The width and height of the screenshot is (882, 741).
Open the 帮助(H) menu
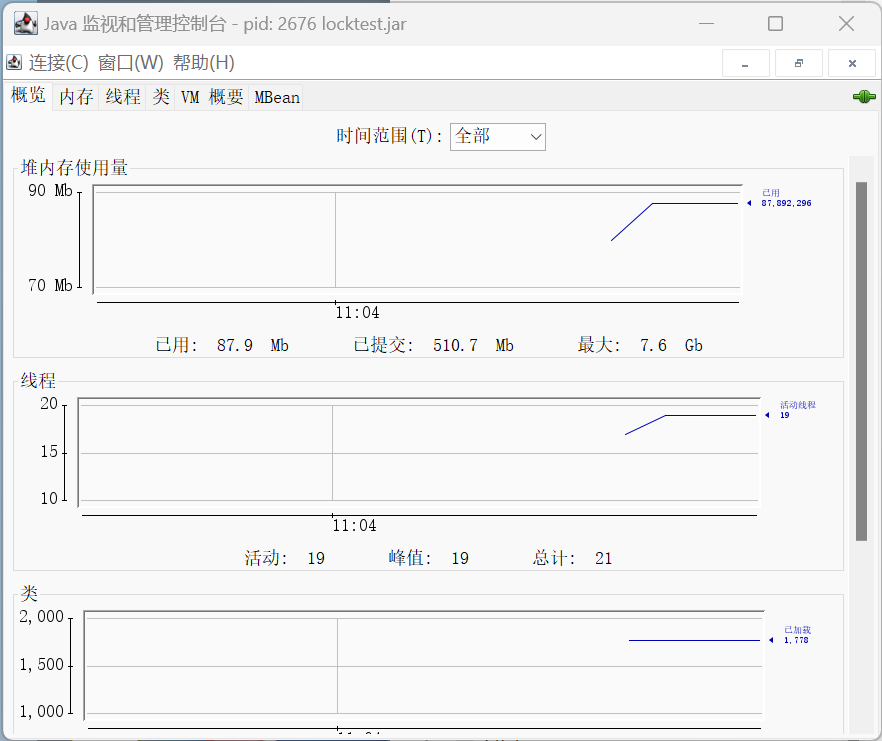click(204, 62)
